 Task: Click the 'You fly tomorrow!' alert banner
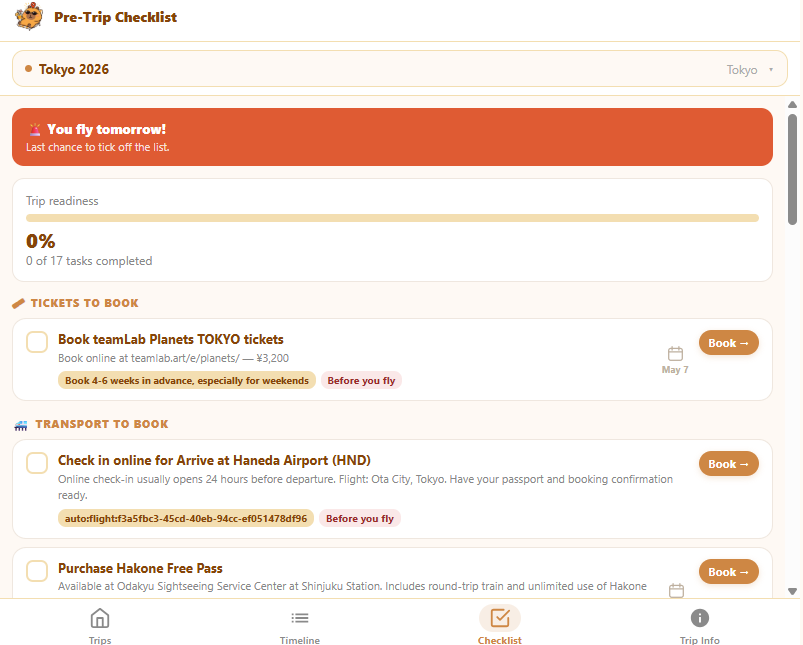click(392, 137)
